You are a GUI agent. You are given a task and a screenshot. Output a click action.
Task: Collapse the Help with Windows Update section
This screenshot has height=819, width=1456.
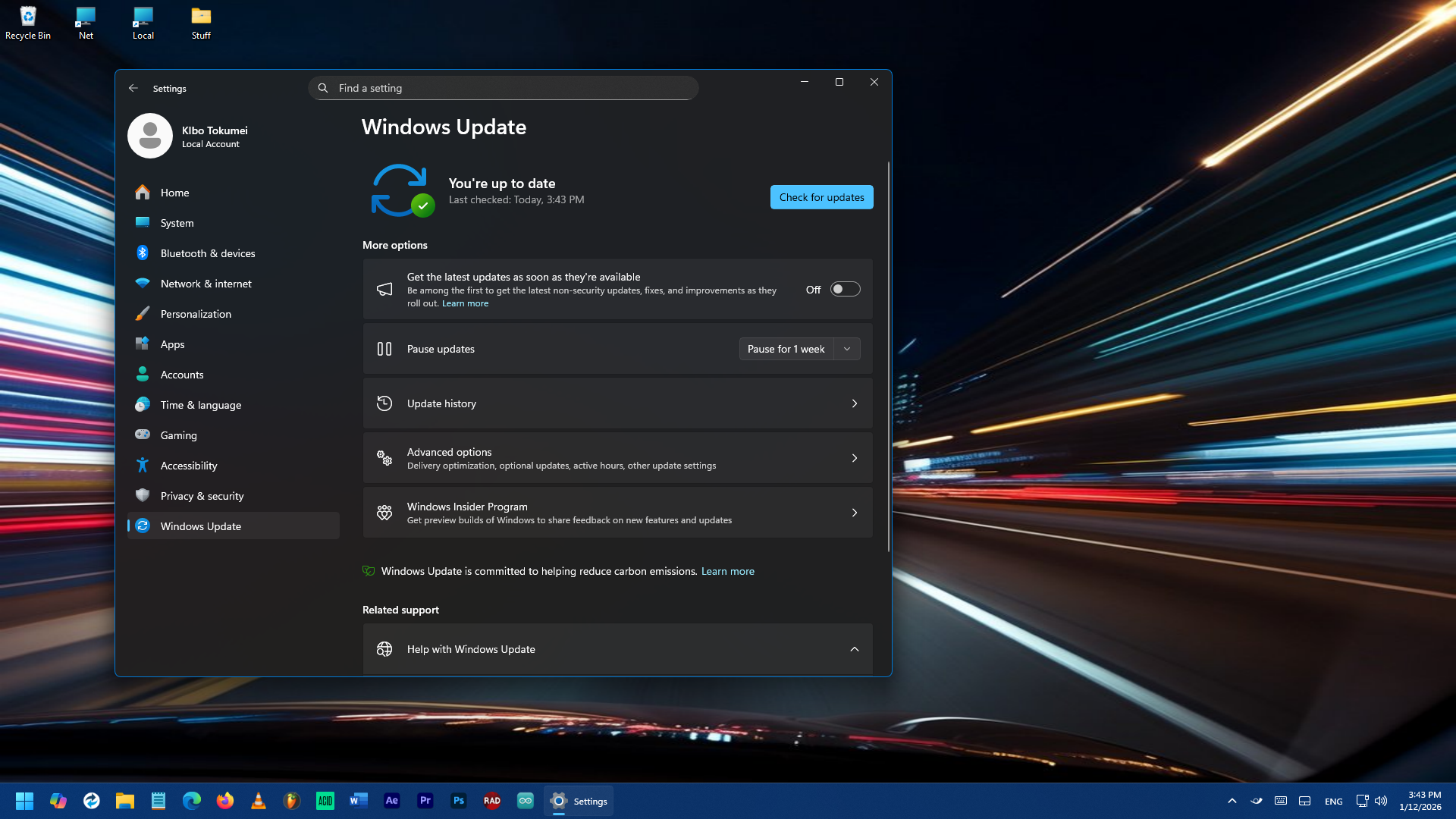tap(854, 649)
